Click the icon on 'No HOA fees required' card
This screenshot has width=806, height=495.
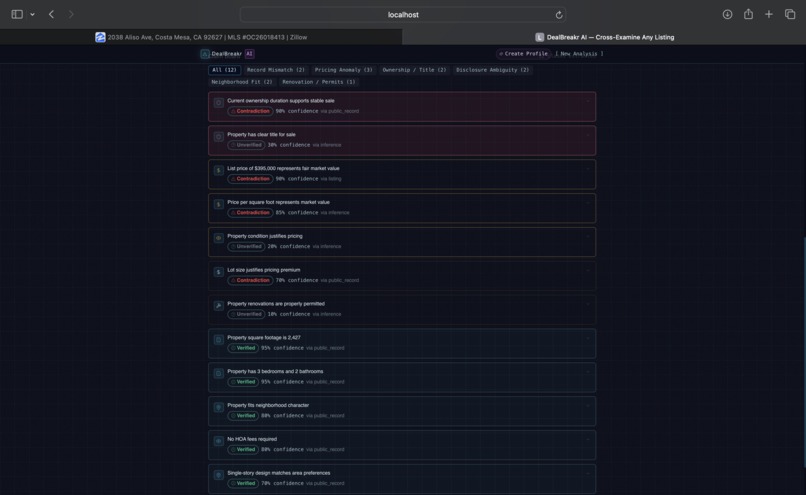point(218,441)
